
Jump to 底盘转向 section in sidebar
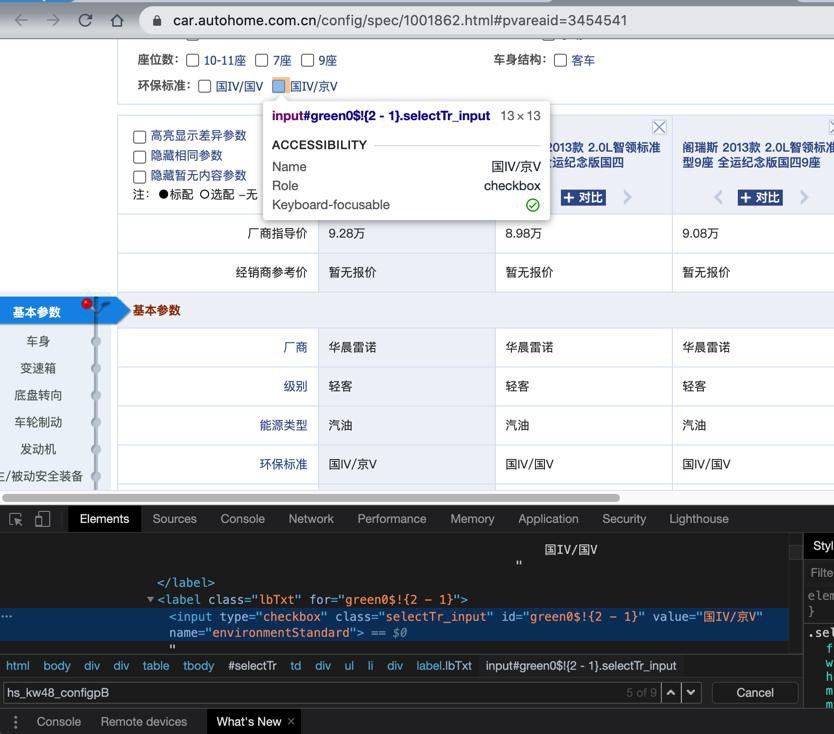pyautogui.click(x=38, y=395)
